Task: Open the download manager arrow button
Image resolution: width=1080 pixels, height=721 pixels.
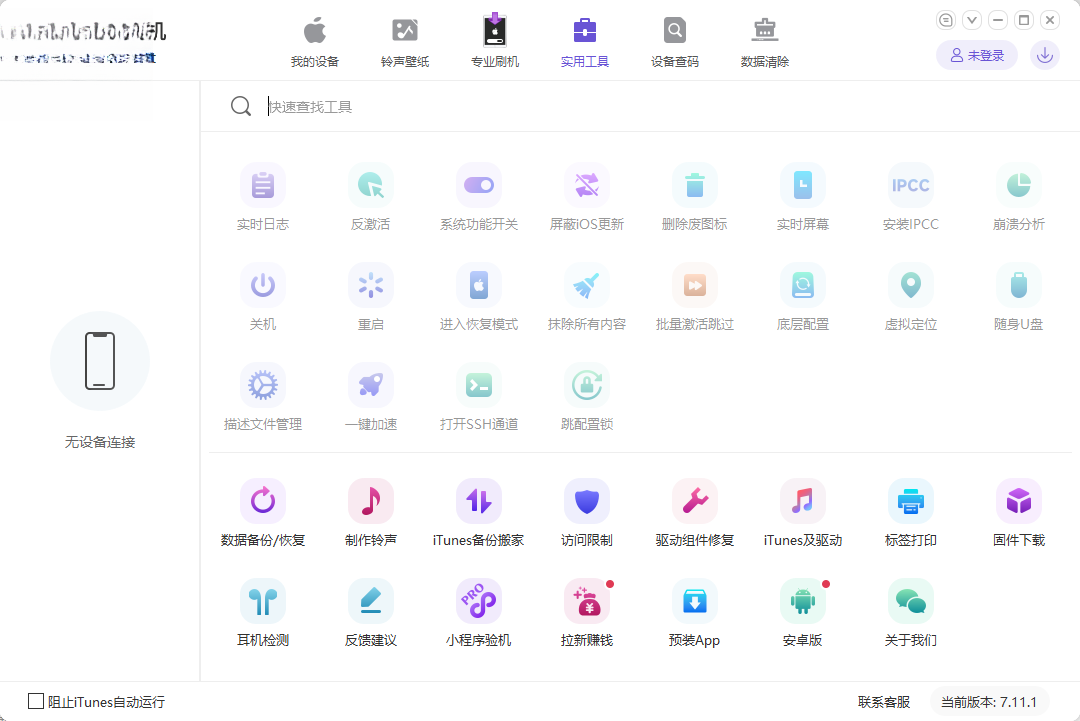Action: [x=1044, y=55]
